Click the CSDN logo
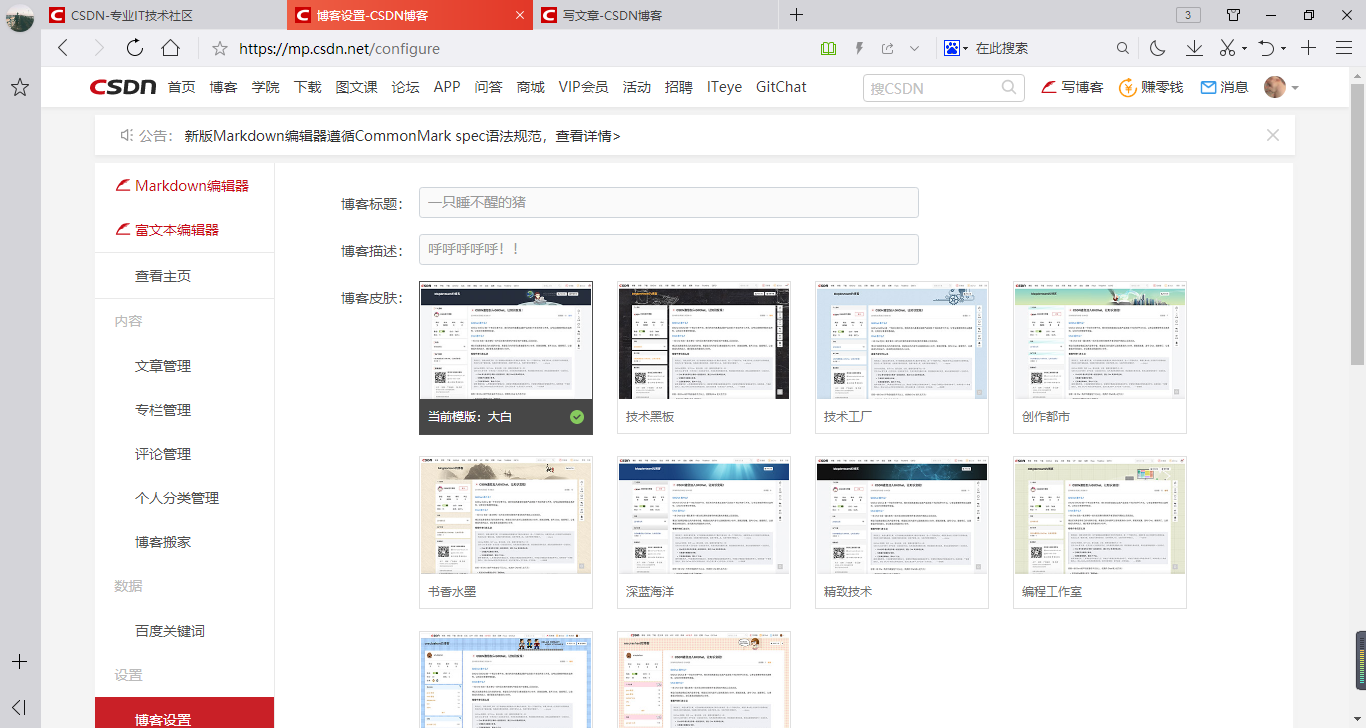Viewport: 1366px width, 728px height. pyautogui.click(x=123, y=87)
